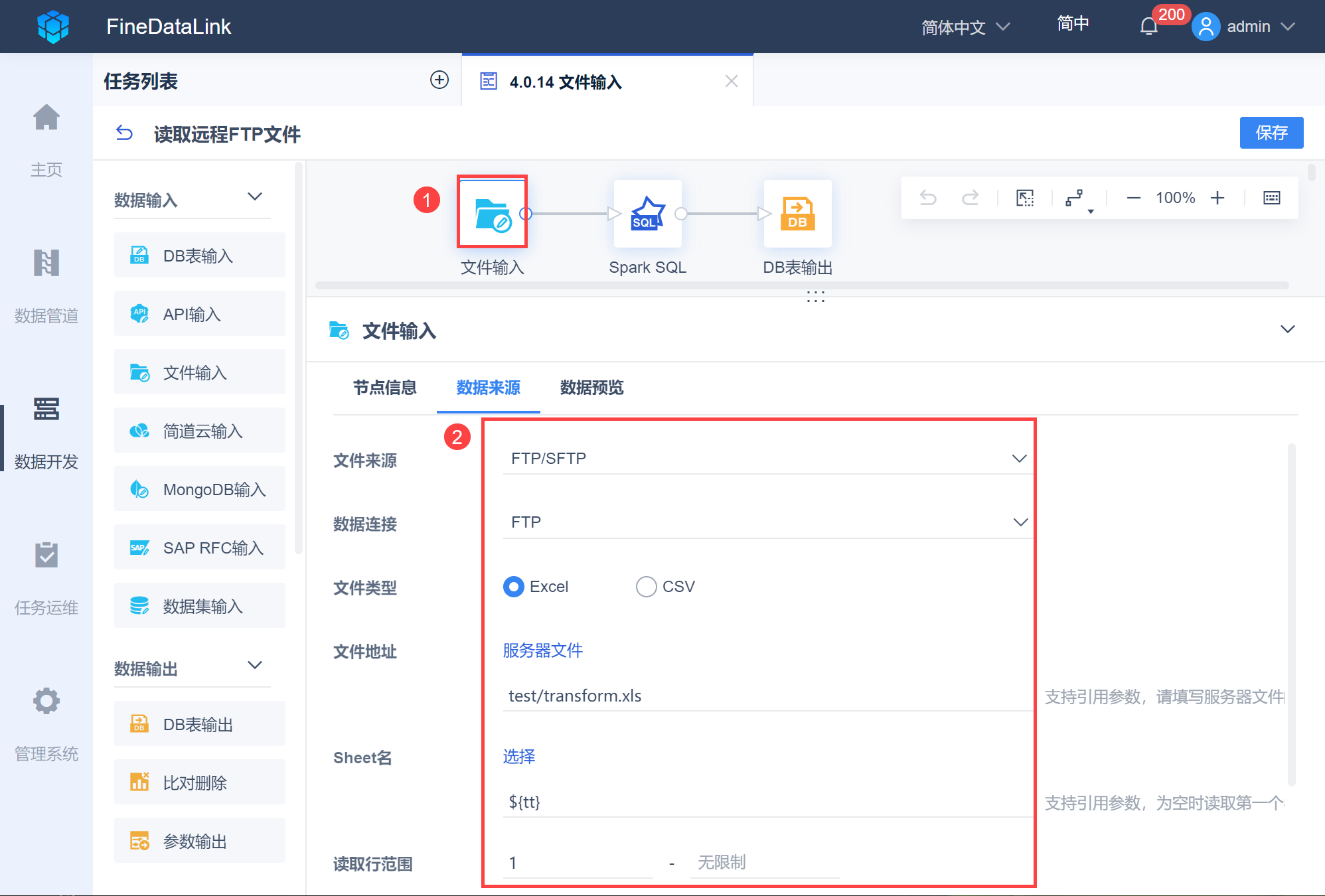This screenshot has height=896, width=1325.
Task: Switch to 节点信息 tab
Action: 384,388
